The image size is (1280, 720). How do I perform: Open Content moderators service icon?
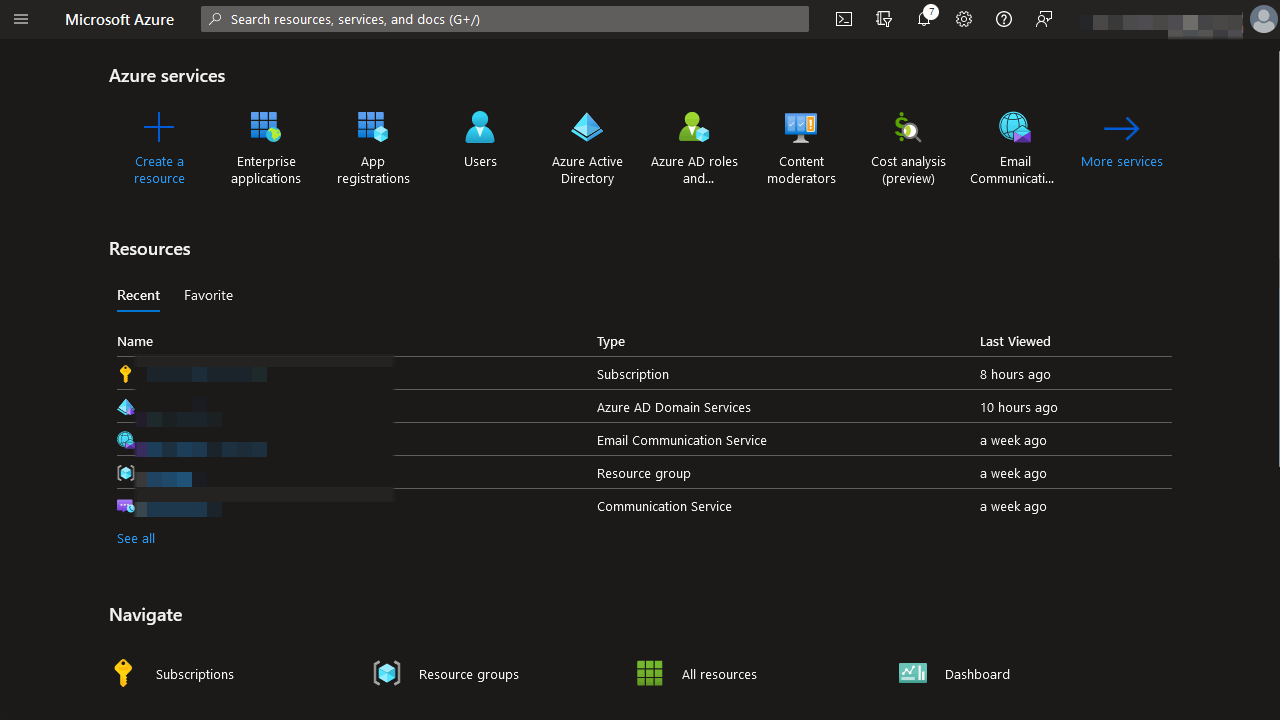(801, 127)
